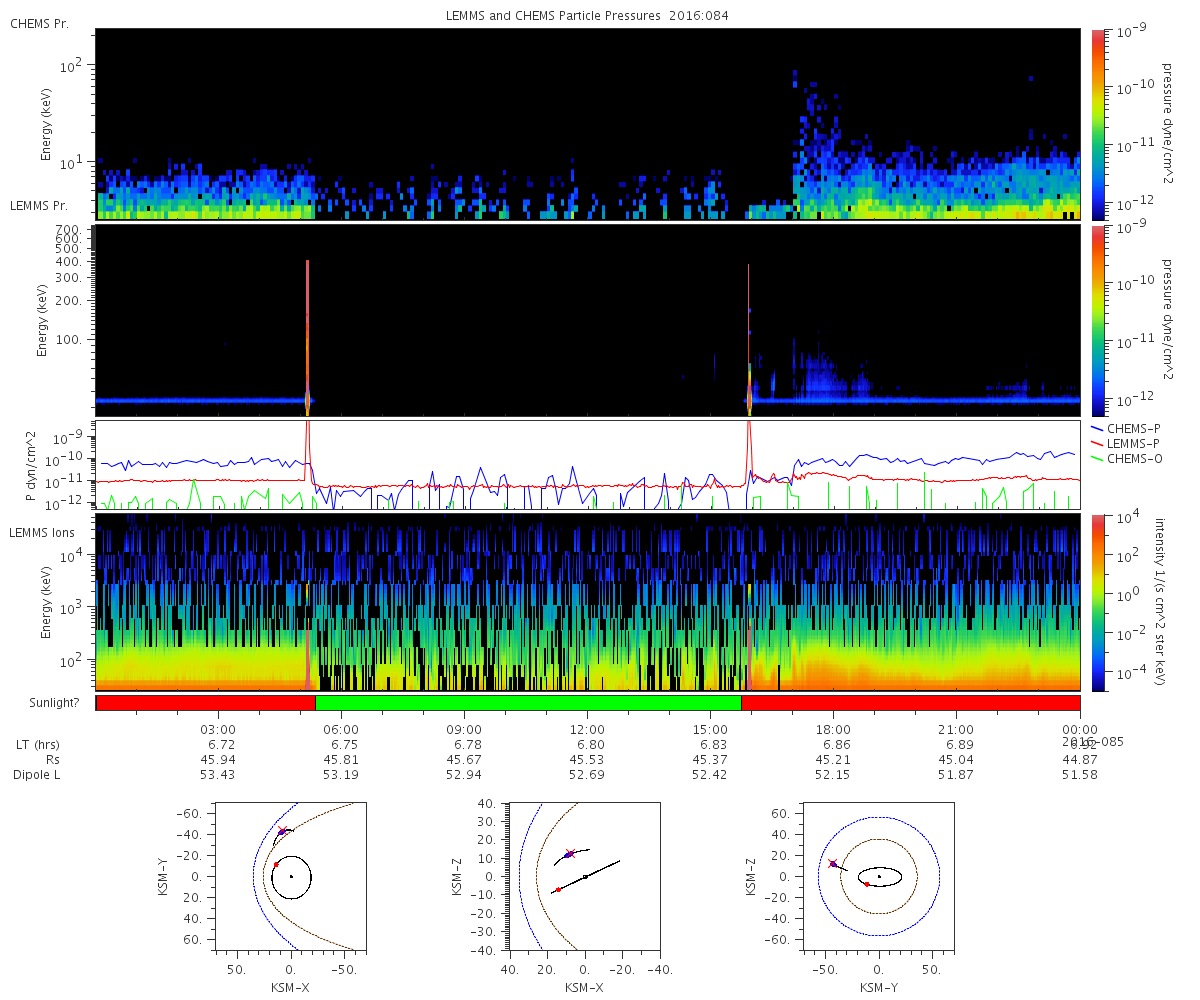Click the 03:00 time axis tick label
Viewport: 1200px width, 1000px height.
[218, 730]
